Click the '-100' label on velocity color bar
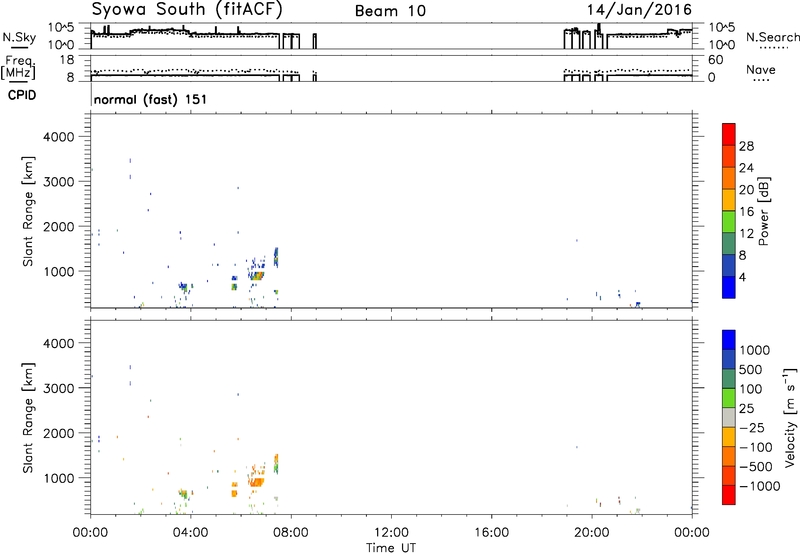 point(756,447)
